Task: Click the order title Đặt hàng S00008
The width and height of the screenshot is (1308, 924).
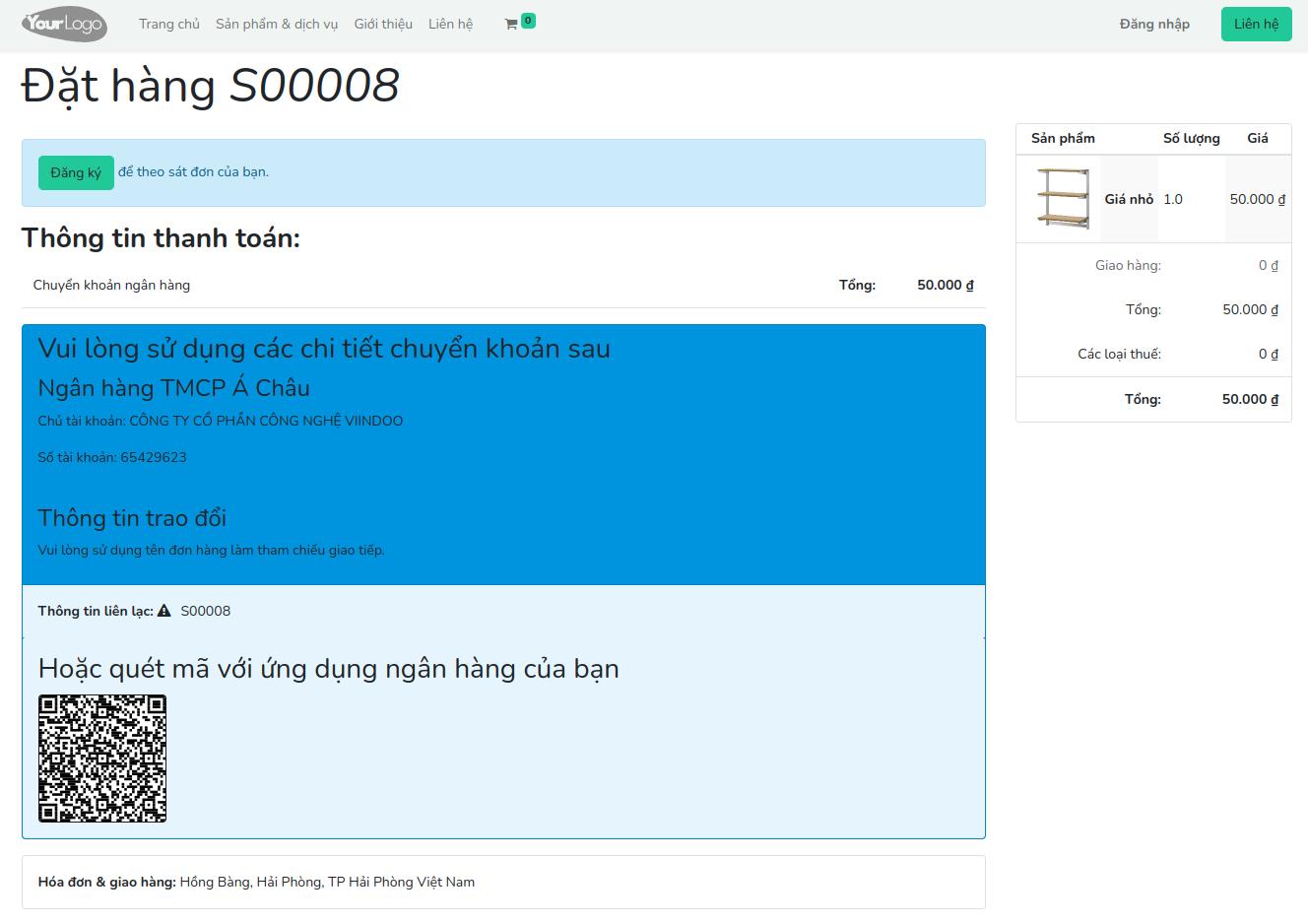Action: 210,86
